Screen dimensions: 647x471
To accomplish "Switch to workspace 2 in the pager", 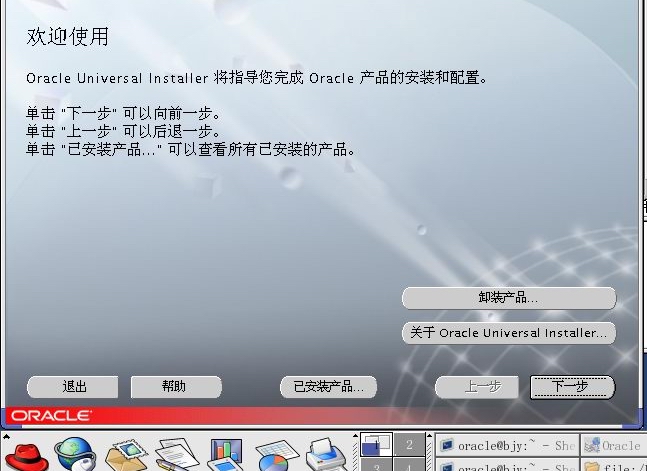I will click(x=409, y=444).
